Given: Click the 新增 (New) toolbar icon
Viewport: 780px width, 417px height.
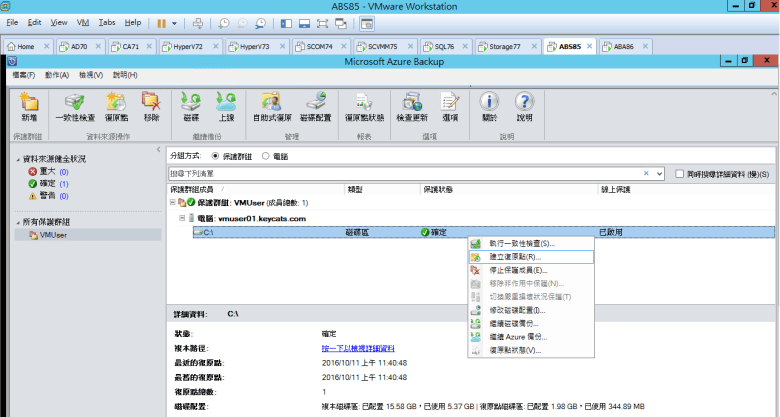Looking at the screenshot, I should click(29, 105).
